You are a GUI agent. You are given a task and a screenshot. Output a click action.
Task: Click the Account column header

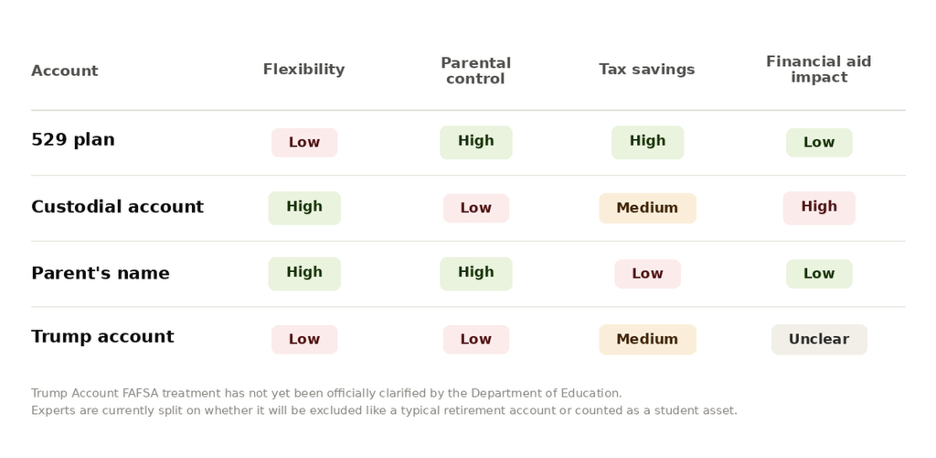pyautogui.click(x=64, y=70)
